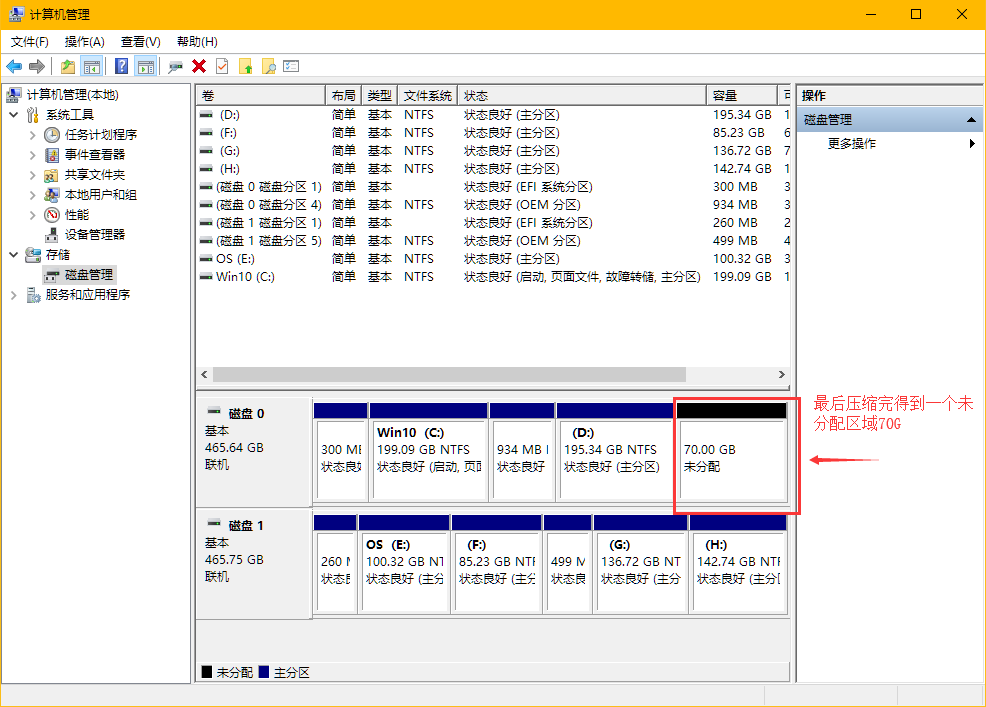
Task: Open the 查看(V) menu
Action: point(140,42)
